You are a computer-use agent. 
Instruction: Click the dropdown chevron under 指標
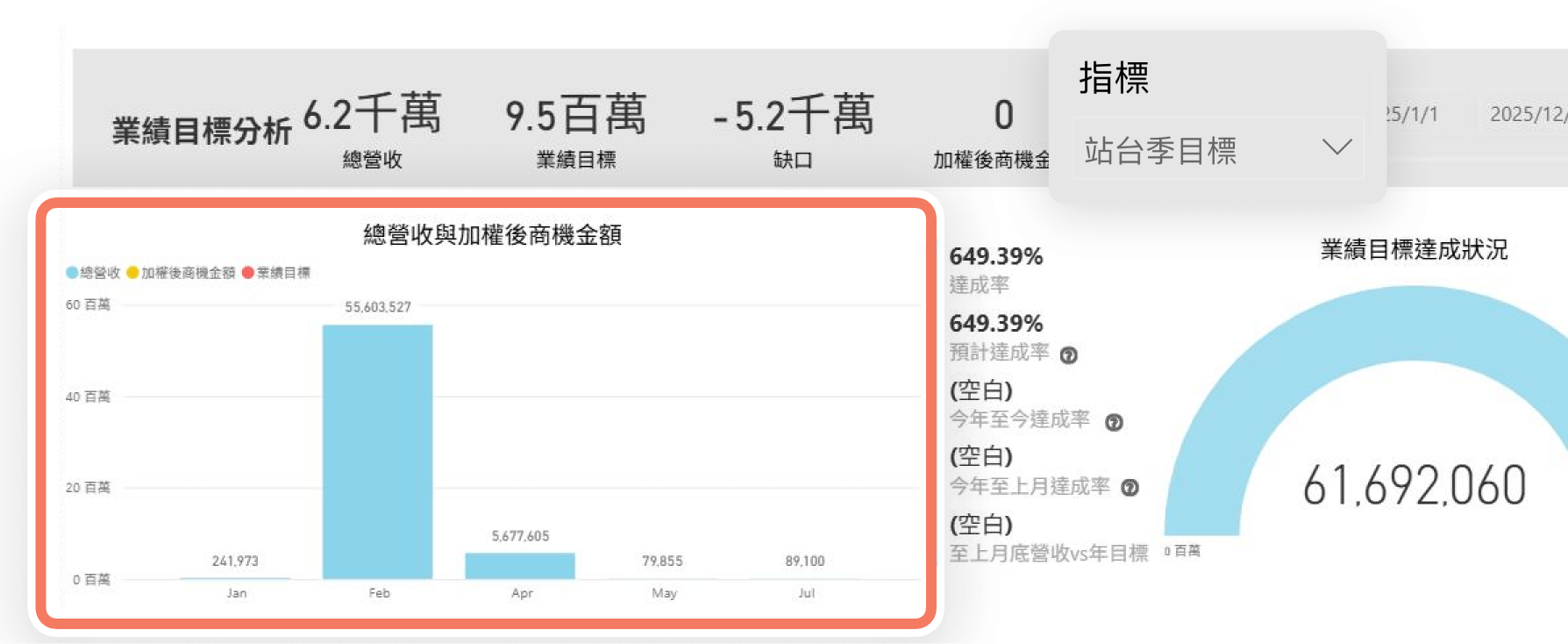pyautogui.click(x=1335, y=147)
